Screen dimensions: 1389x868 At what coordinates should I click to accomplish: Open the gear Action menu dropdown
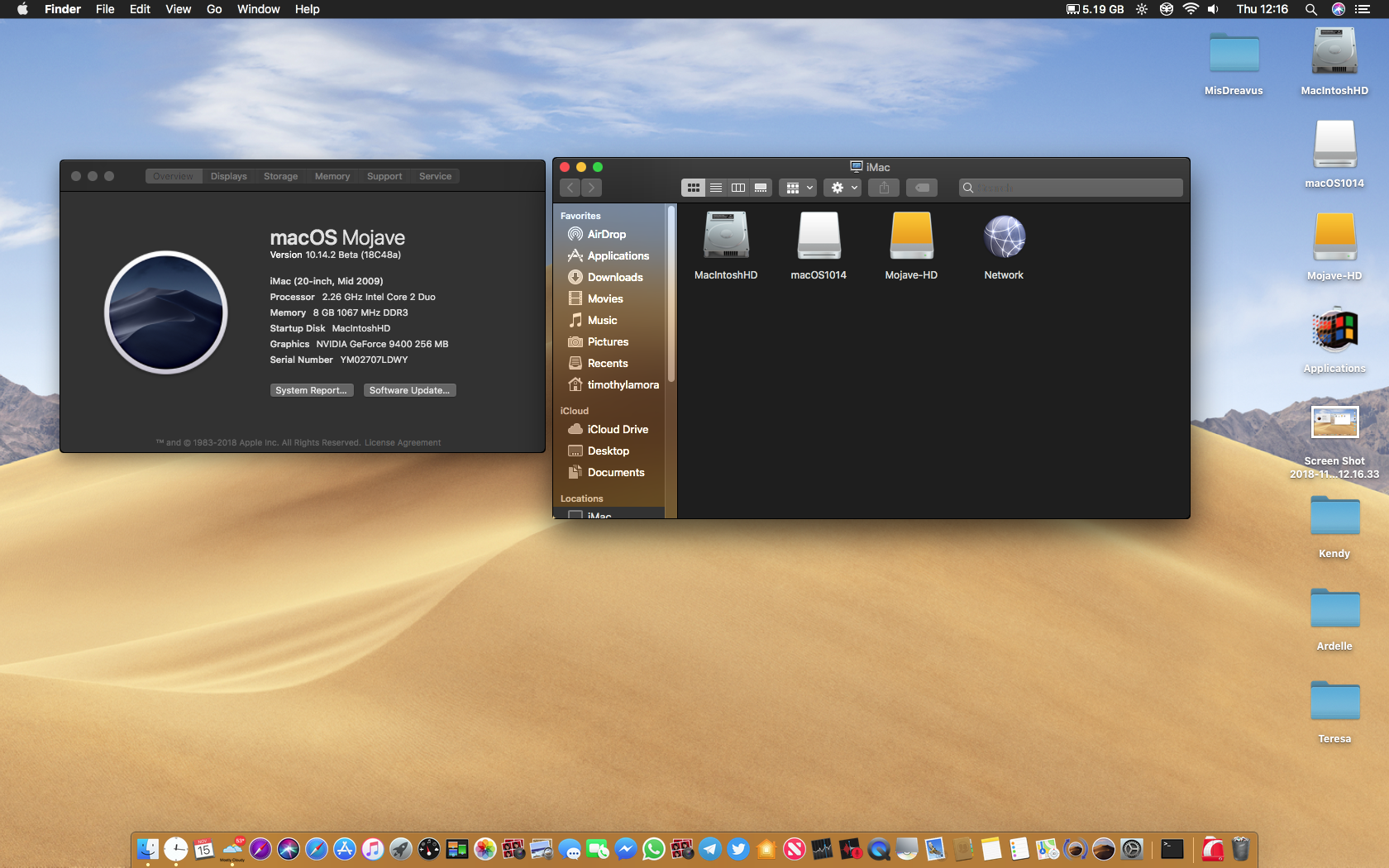[843, 188]
